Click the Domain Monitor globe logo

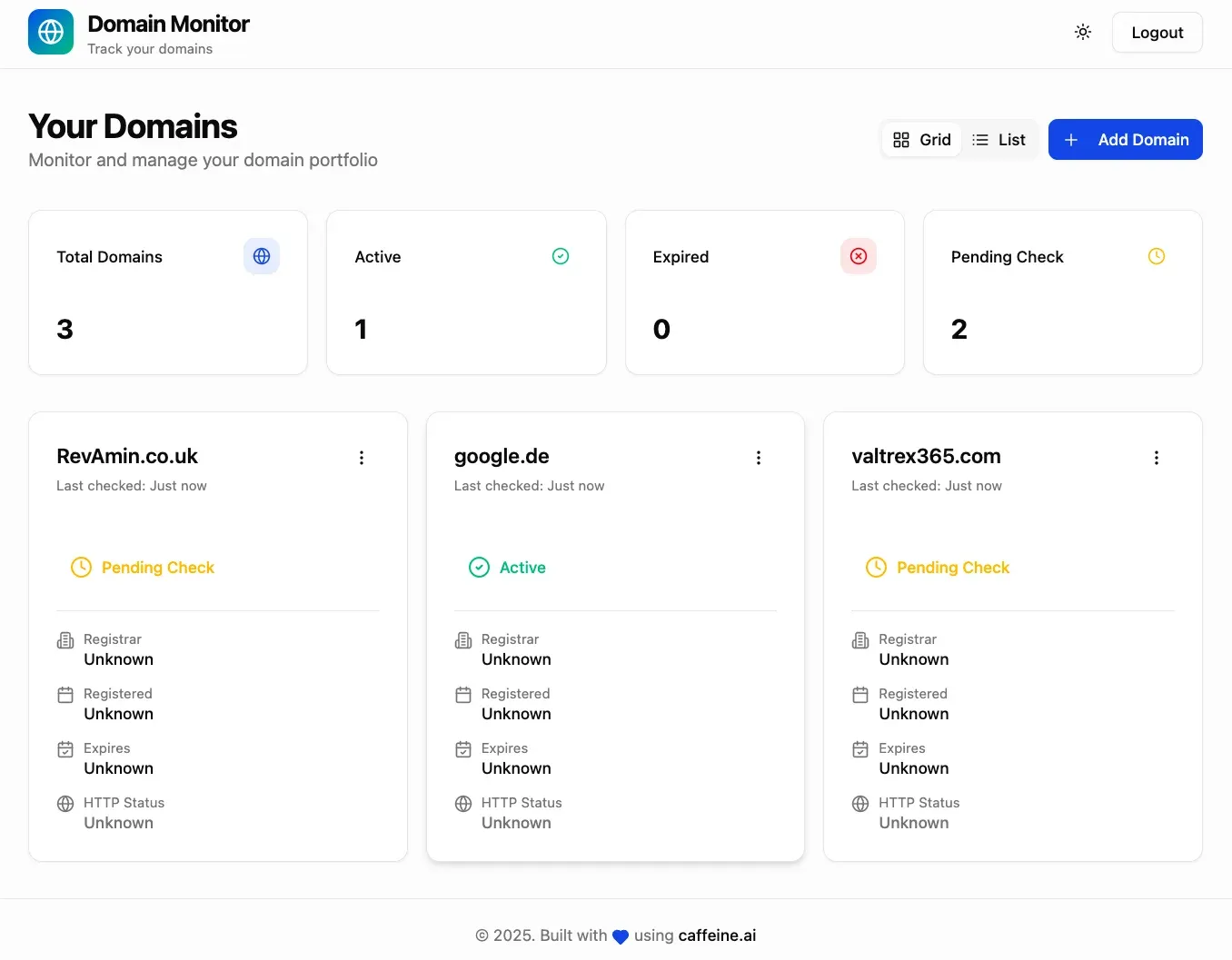pyautogui.click(x=50, y=32)
